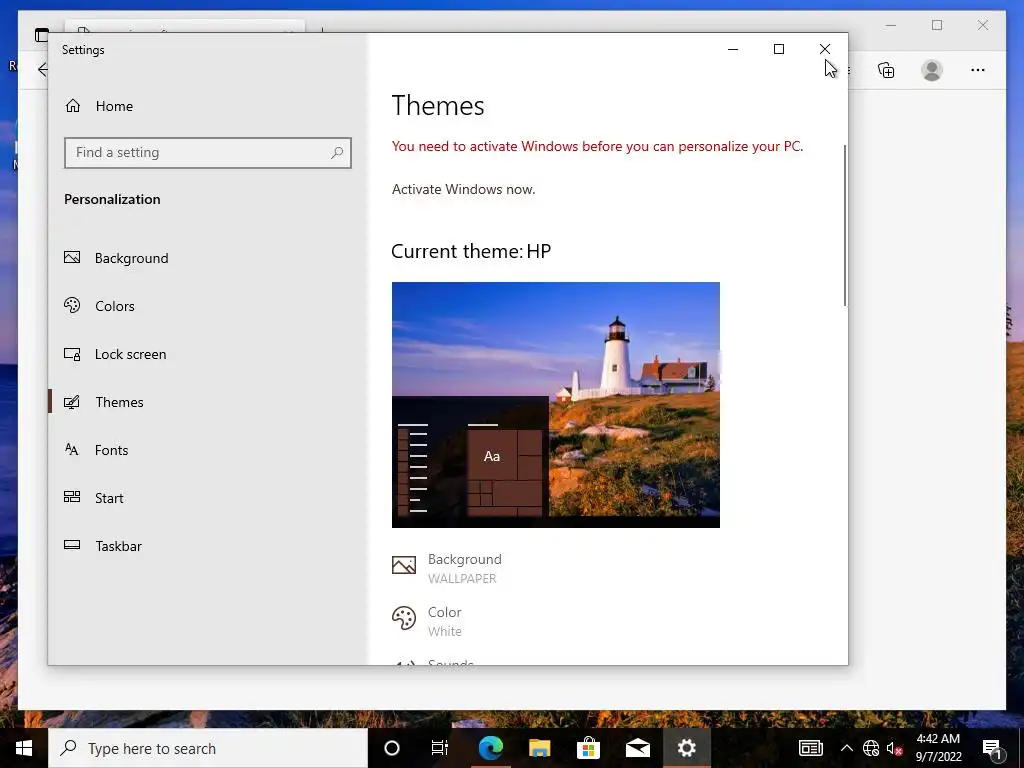This screenshot has width=1024, height=768.
Task: Click the Find a setting search box
Action: point(208,153)
